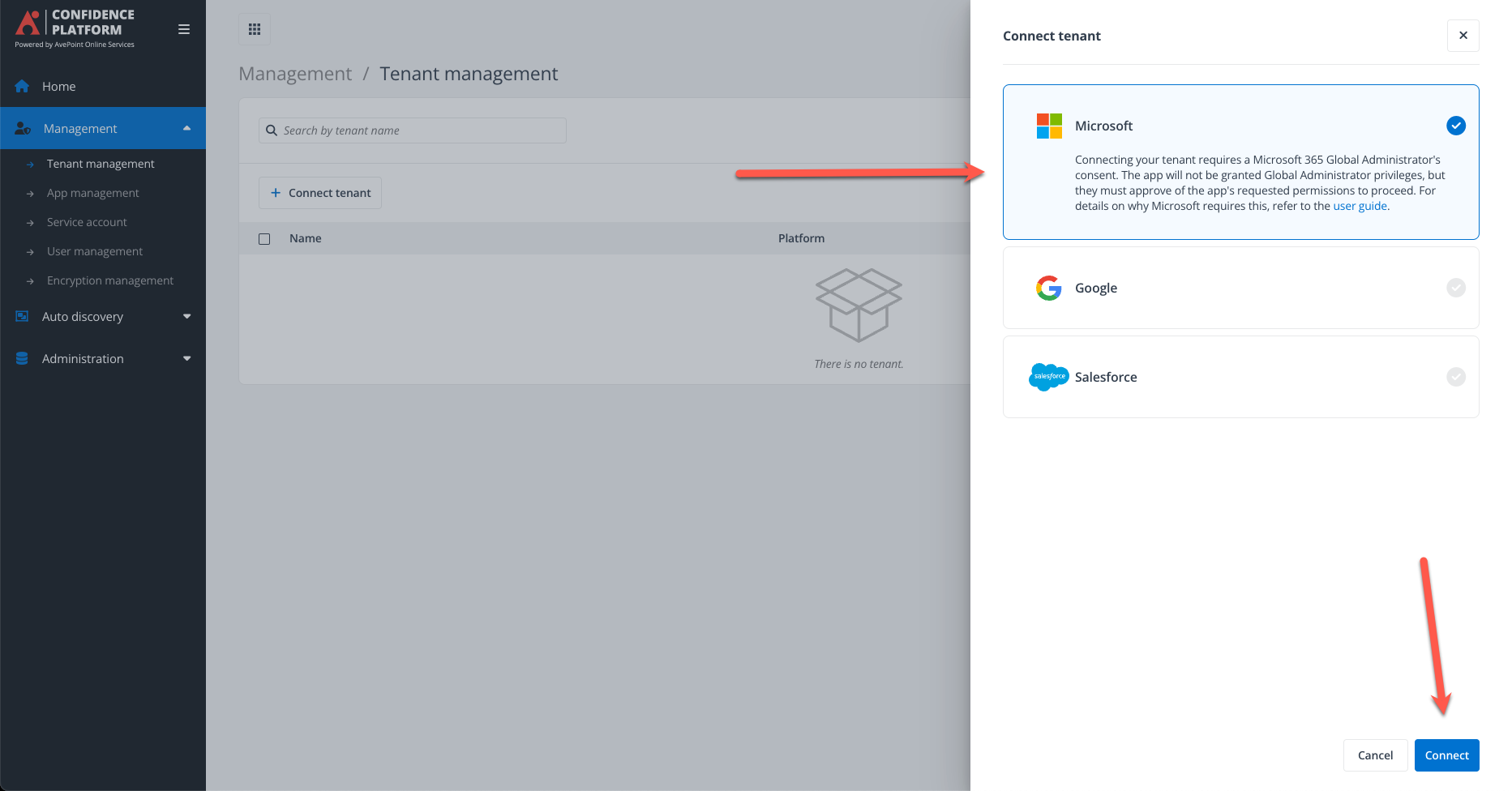Select the Microsoft logo icon
Screen dimensions: 1512x791
point(1048,126)
